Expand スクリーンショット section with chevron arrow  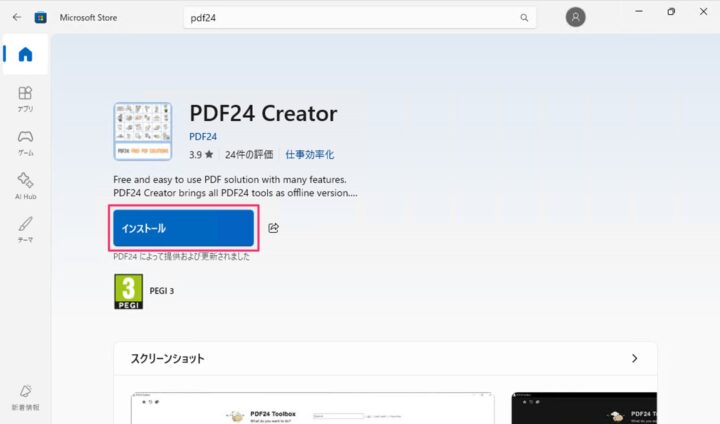[x=634, y=358]
